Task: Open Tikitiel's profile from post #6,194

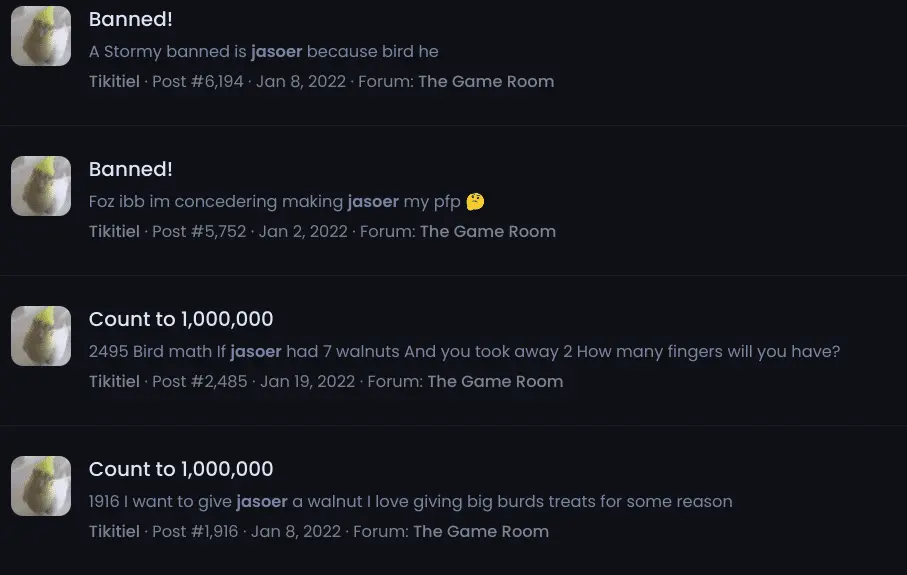Action: [114, 82]
